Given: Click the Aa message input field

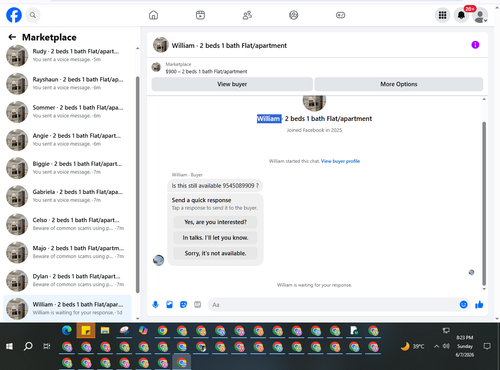Looking at the screenshot, I should 333,305.
